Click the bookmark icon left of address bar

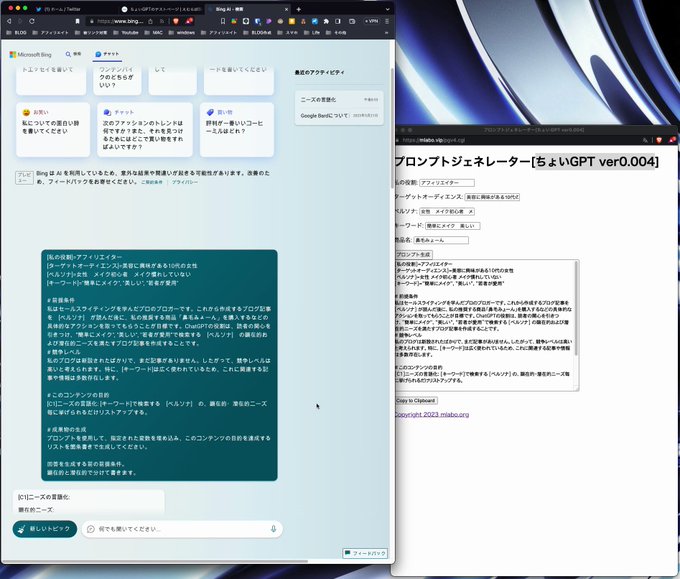pos(77,21)
